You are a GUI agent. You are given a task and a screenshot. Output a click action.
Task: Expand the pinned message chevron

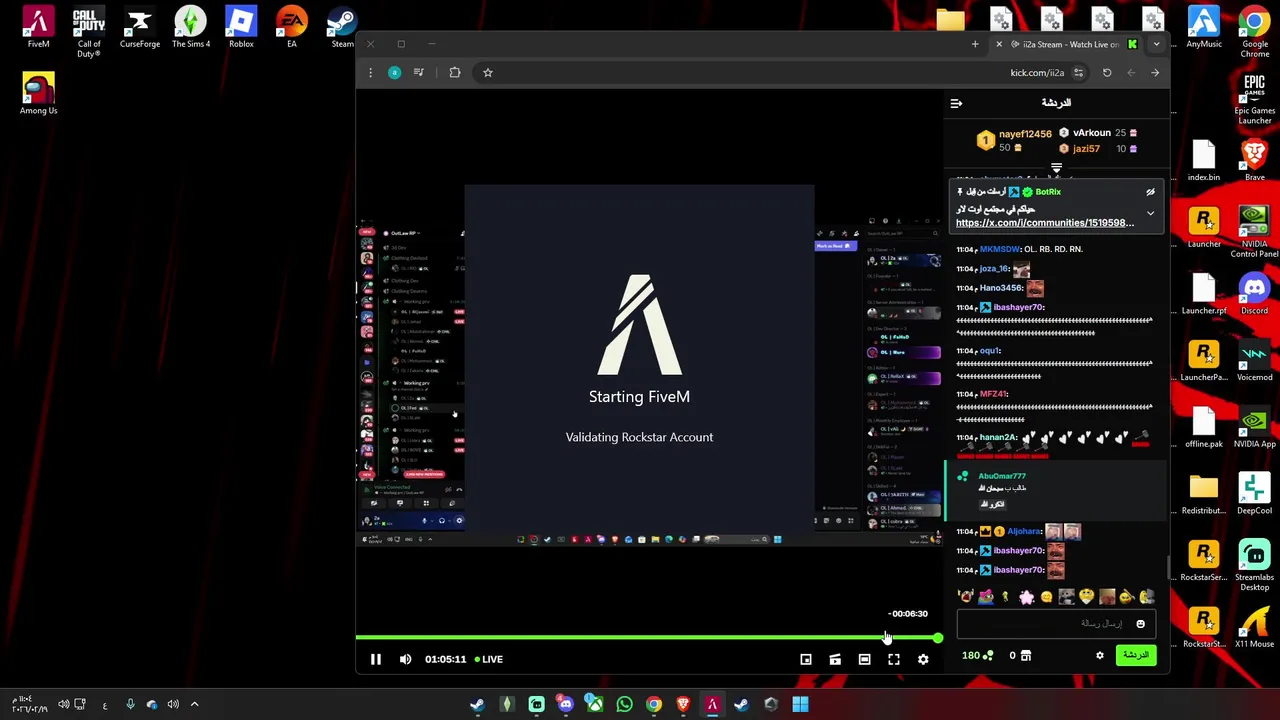click(1150, 213)
